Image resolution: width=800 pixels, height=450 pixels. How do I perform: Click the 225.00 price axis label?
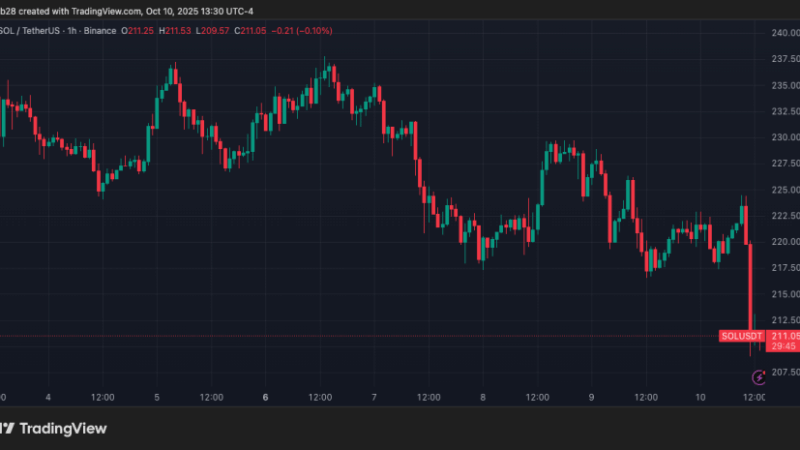pyautogui.click(x=784, y=190)
